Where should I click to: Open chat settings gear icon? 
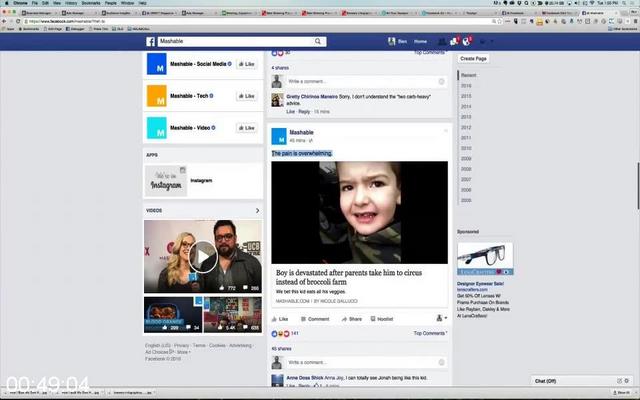pos(627,381)
